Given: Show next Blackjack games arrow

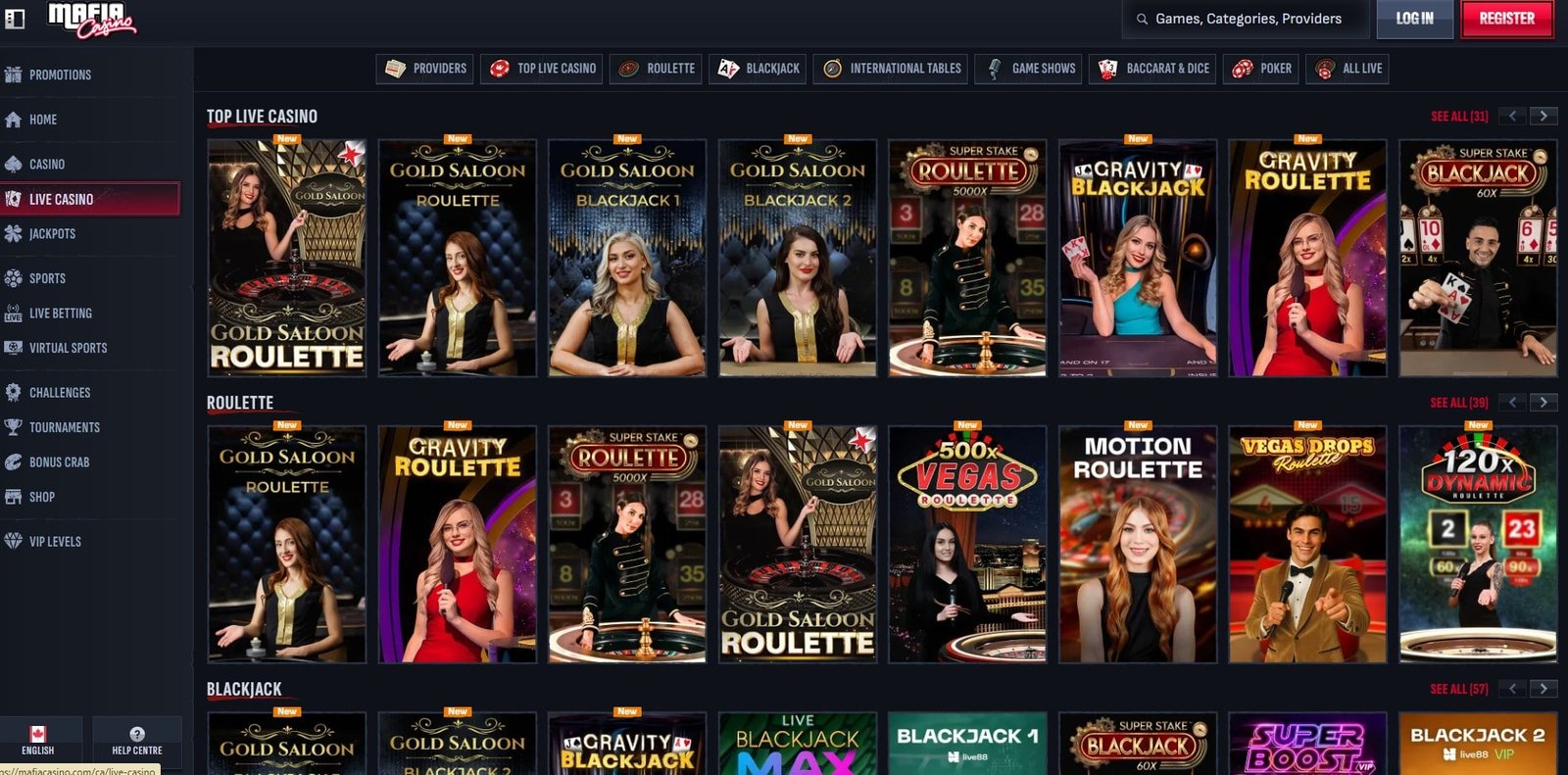Looking at the screenshot, I should coord(1543,689).
